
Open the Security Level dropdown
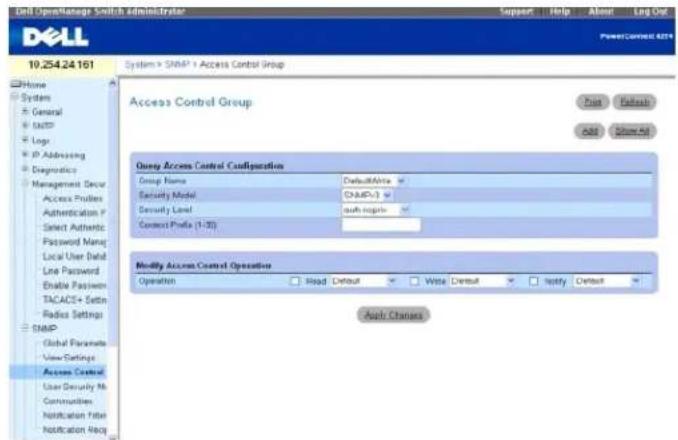click(375, 210)
